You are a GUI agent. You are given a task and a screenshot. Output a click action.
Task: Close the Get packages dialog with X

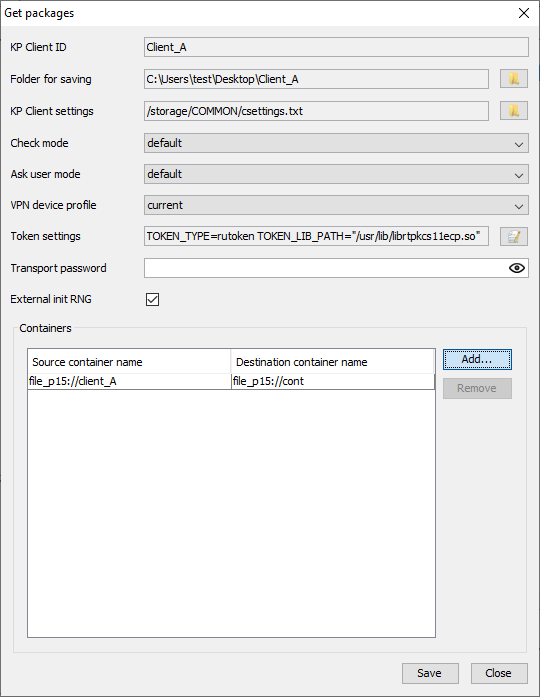pyautogui.click(x=524, y=13)
